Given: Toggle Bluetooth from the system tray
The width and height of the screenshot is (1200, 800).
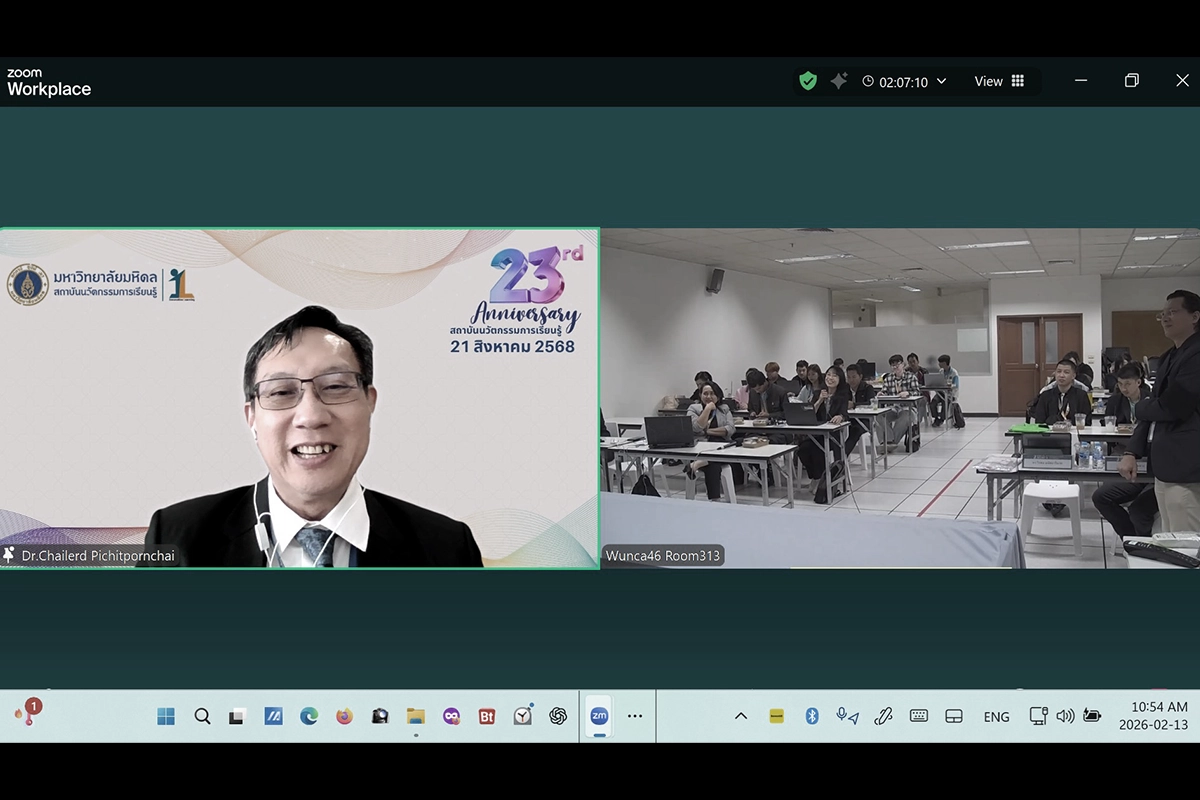Looking at the screenshot, I should (812, 716).
